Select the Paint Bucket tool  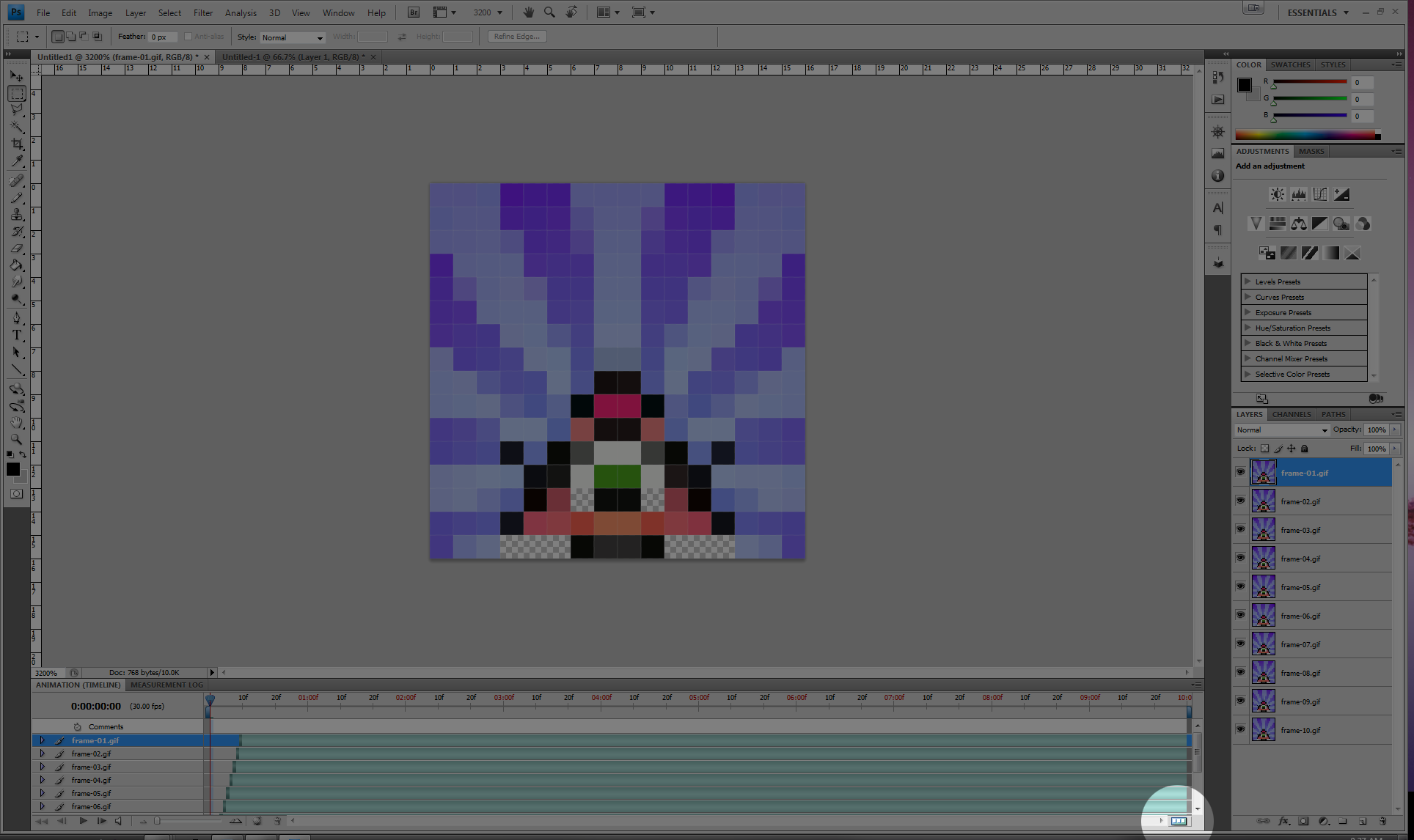click(17, 265)
